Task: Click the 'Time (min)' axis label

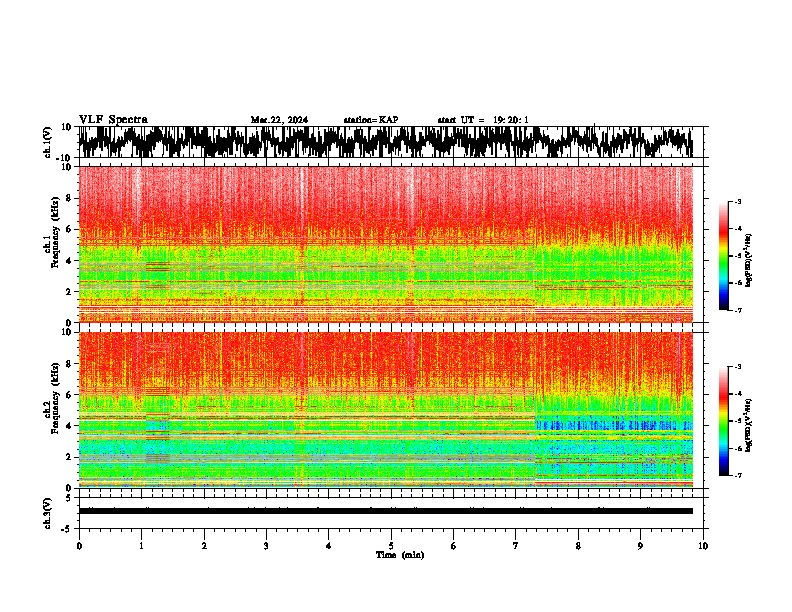Action: pyautogui.click(x=400, y=555)
